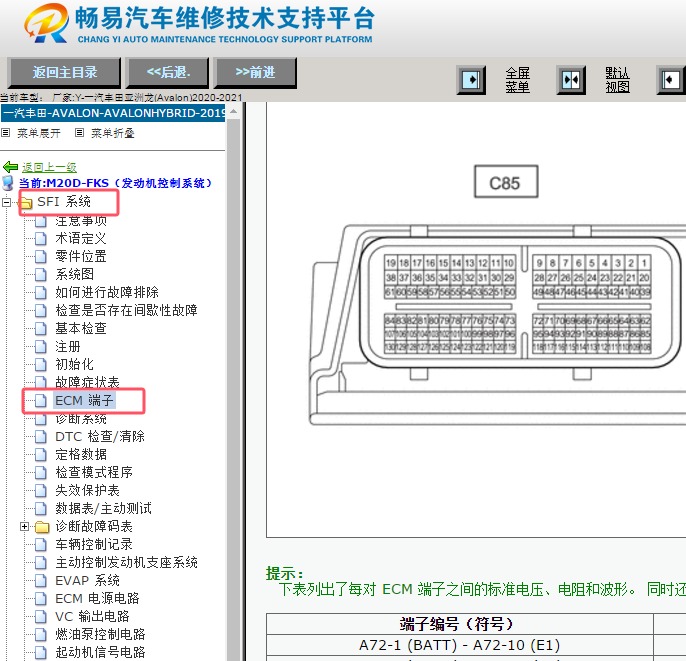Click A72-1 (BATT) - A72-10 (E1) cell
The image size is (686, 661).
tap(459, 645)
